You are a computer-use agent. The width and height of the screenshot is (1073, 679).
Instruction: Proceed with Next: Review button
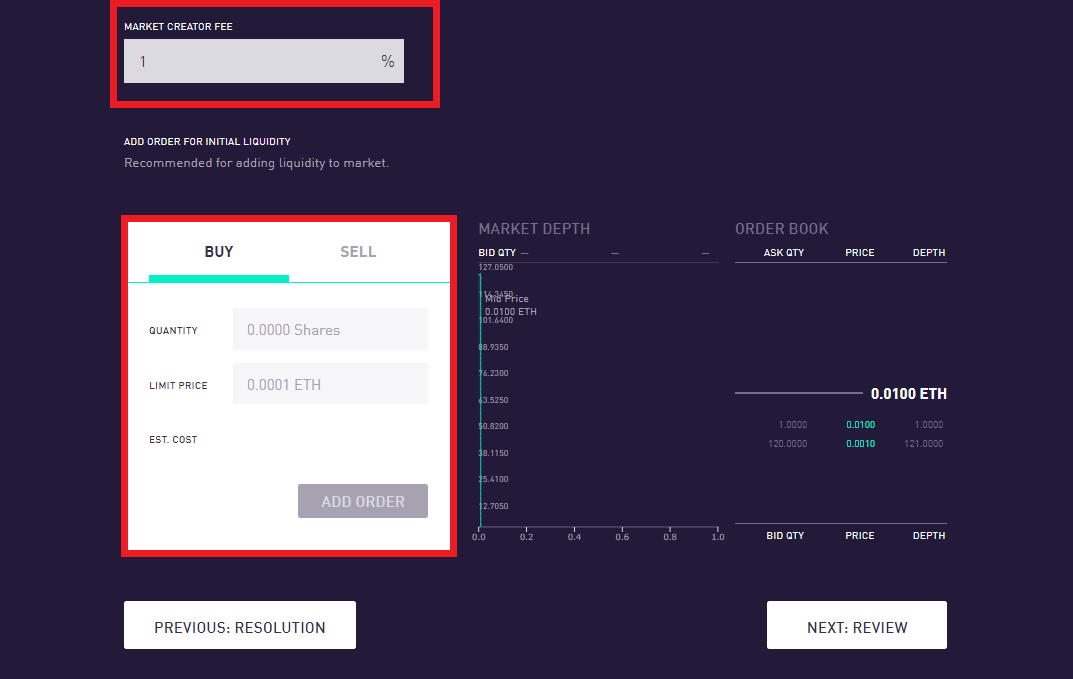click(857, 625)
